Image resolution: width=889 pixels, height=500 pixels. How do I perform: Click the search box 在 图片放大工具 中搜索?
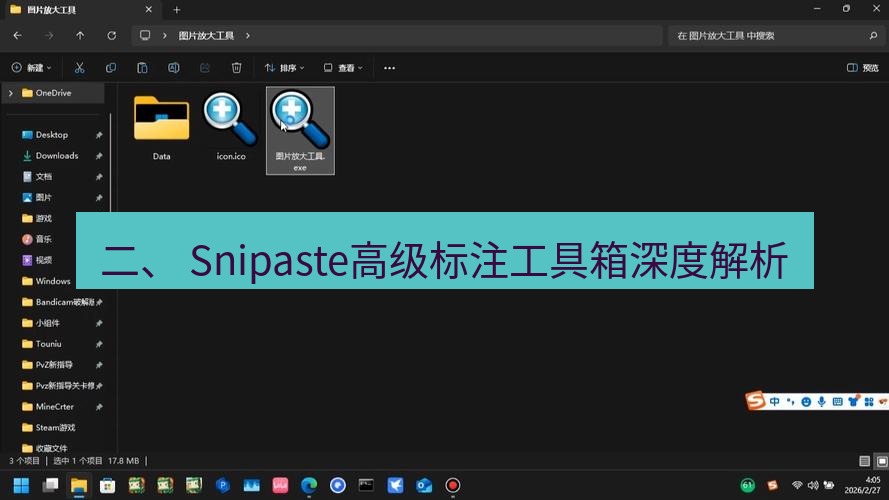pos(777,35)
